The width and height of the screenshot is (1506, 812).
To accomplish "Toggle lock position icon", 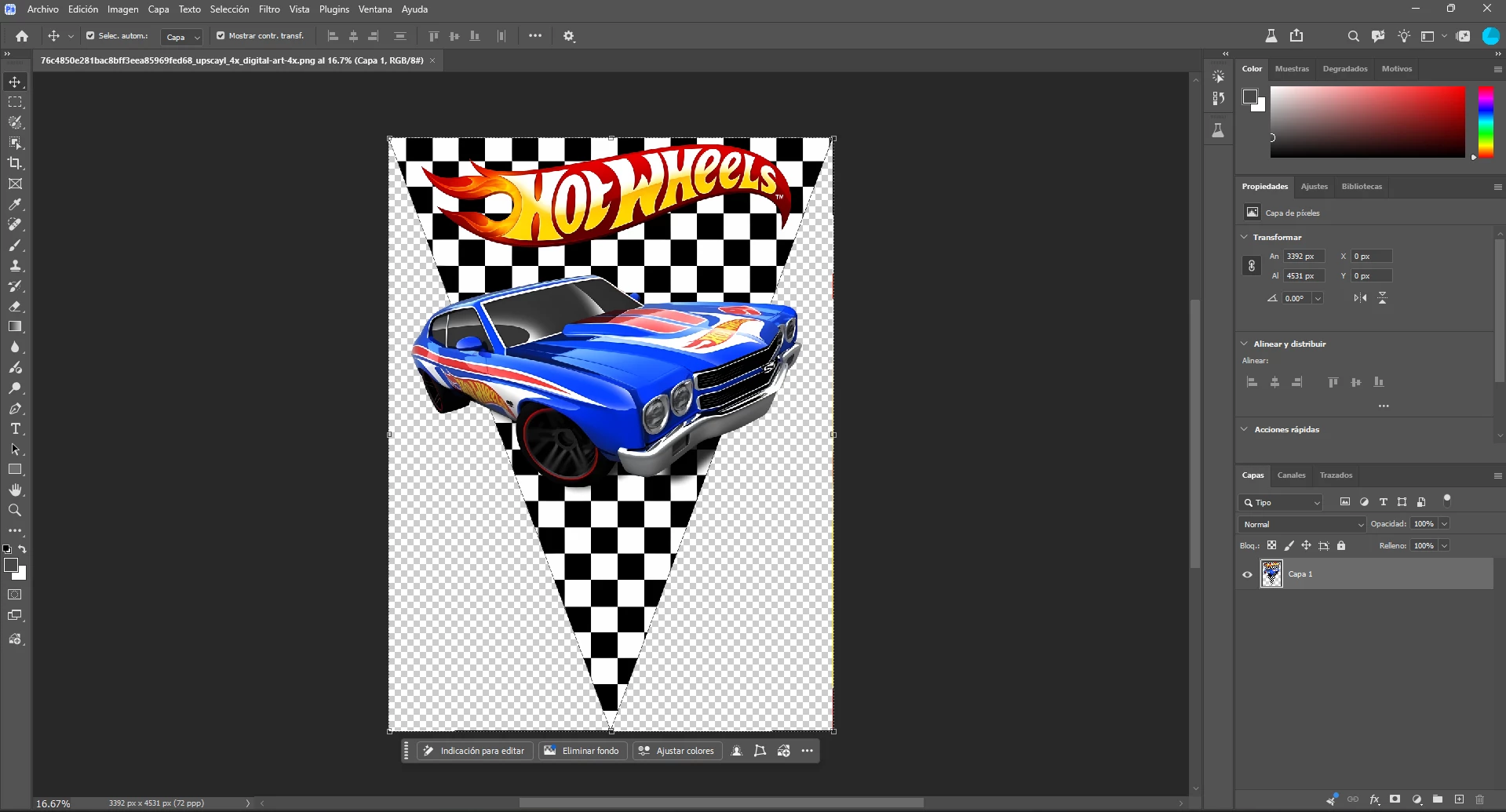I will [1306, 545].
